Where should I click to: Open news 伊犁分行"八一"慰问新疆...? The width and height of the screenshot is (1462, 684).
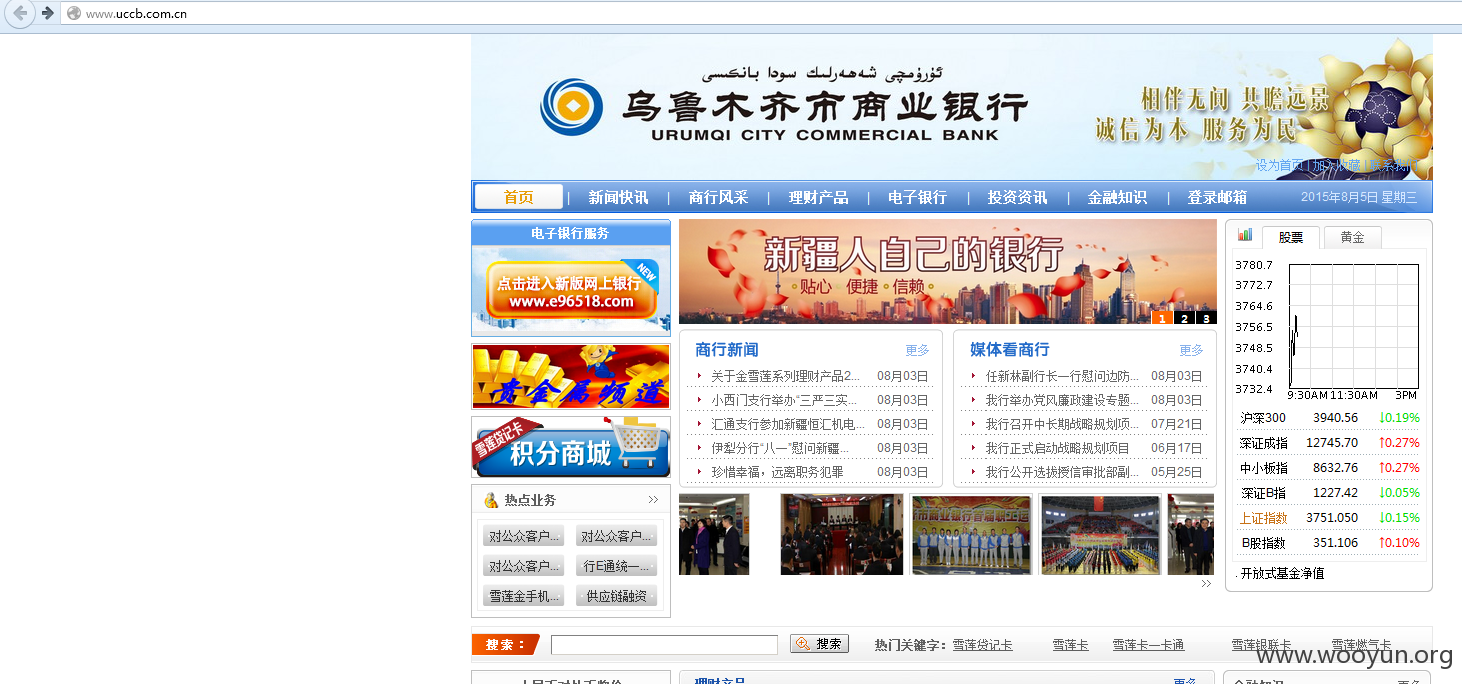click(x=779, y=448)
